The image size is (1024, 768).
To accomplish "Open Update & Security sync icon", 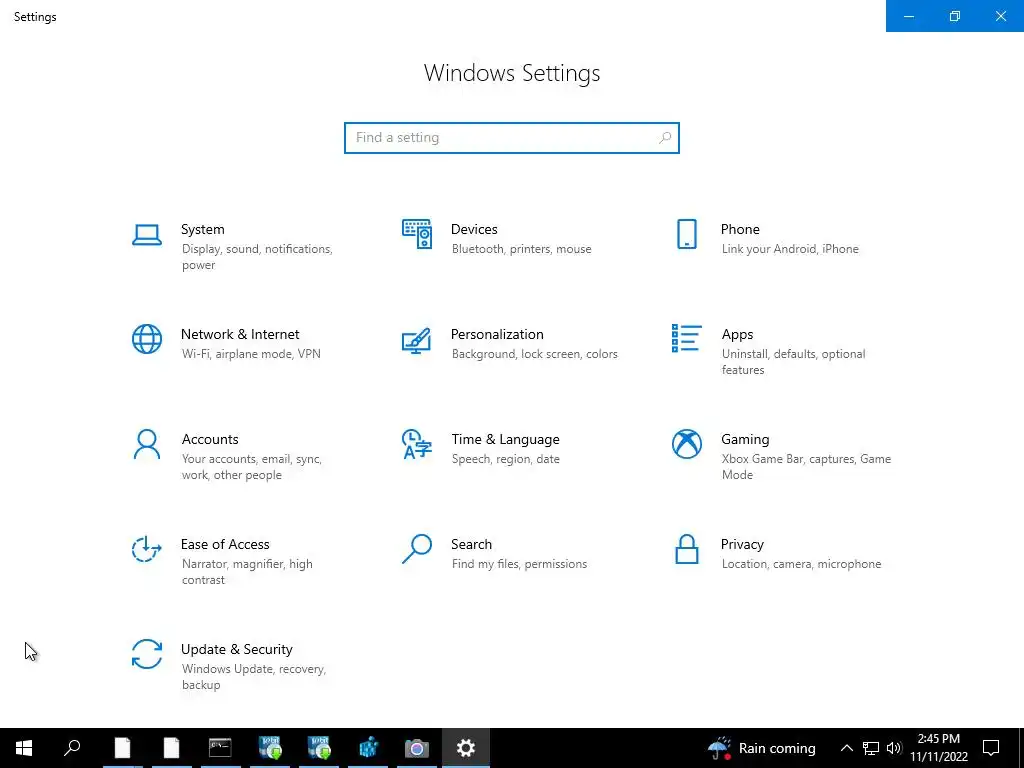I will pos(147,654).
